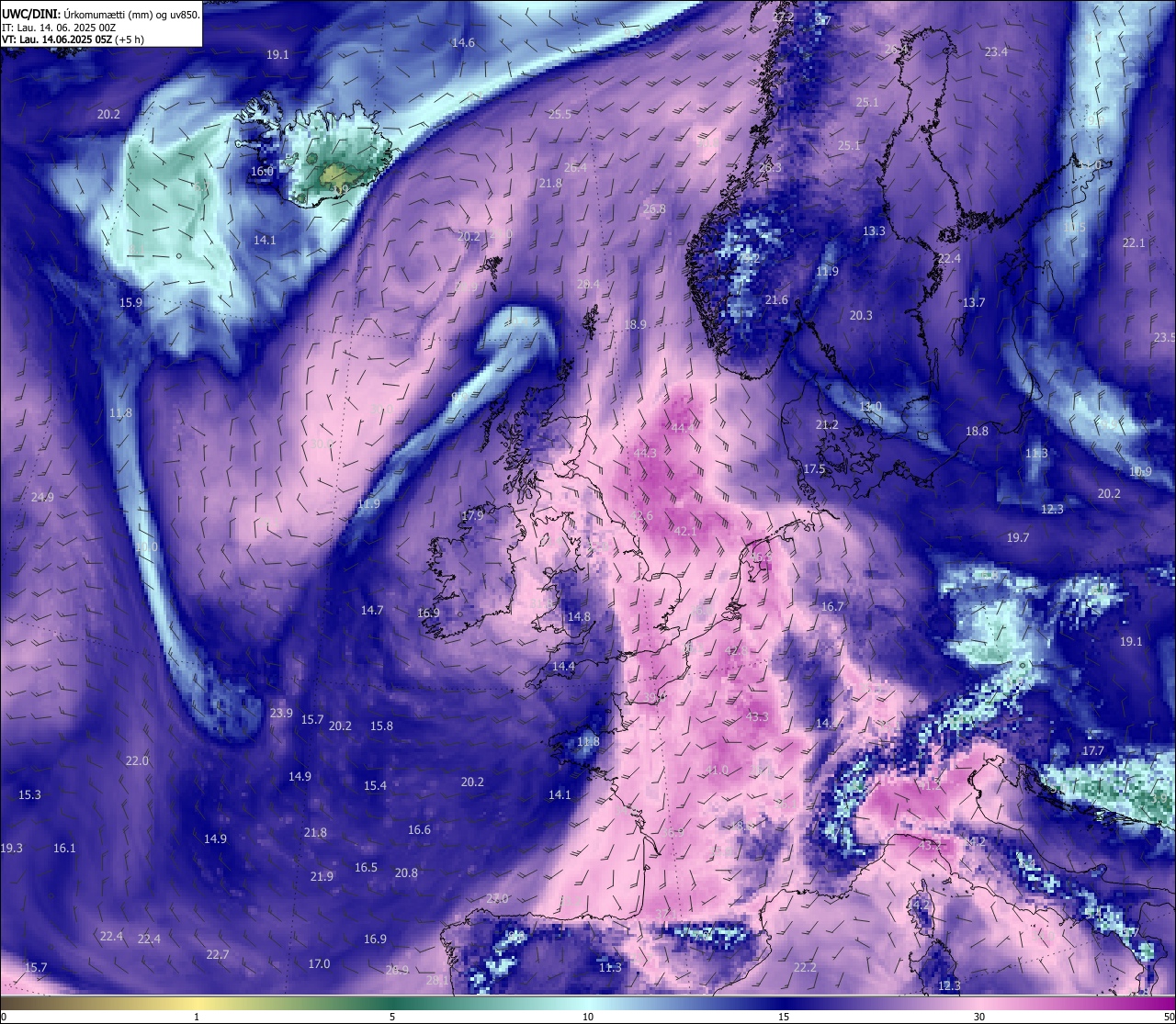Viewport: 1176px width, 1024px height.
Task: Click the 21.2 value label
Action: (827, 424)
